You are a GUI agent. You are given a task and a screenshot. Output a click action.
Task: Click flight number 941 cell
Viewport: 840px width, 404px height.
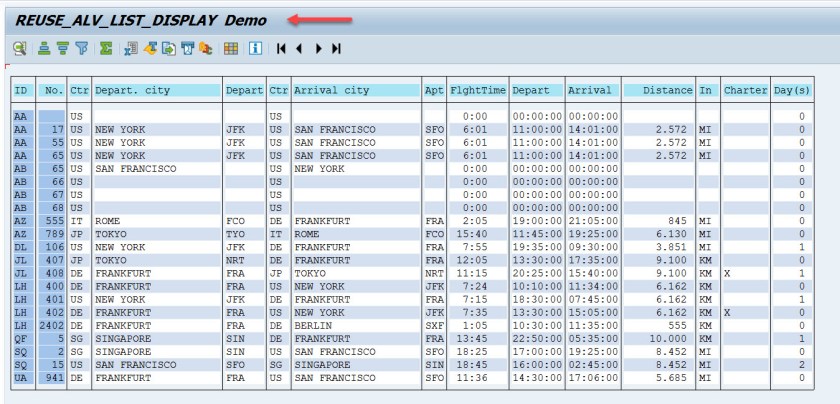pyautogui.click(x=51, y=378)
